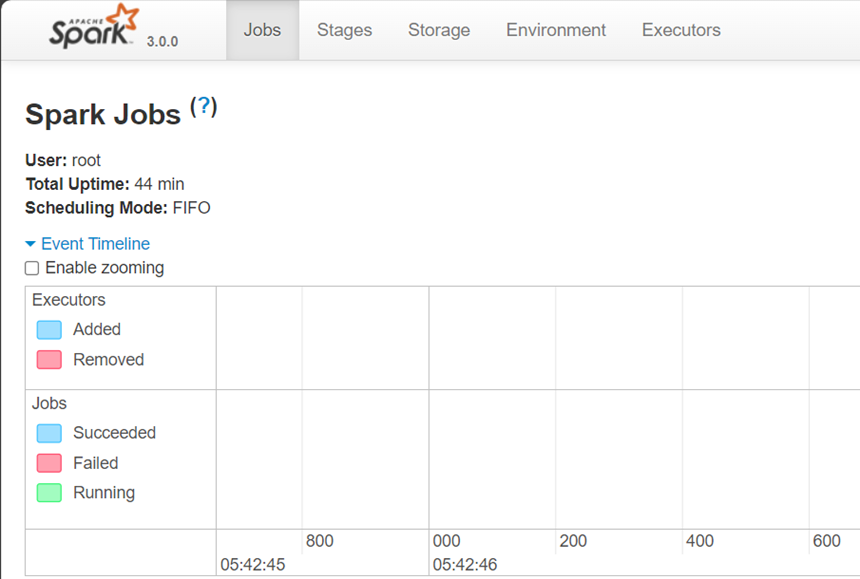Click the 800 millisecond axis marker
Viewport: 860px width, 579px height.
click(x=320, y=541)
